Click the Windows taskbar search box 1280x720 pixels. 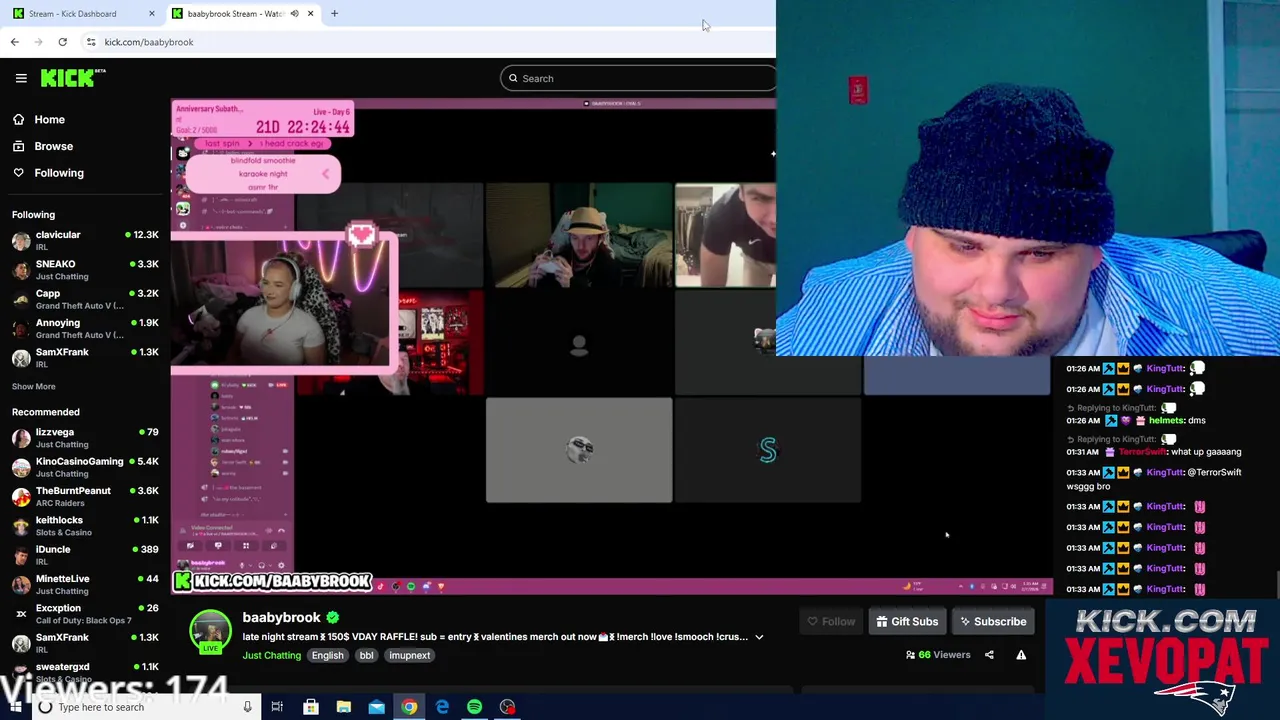point(145,707)
